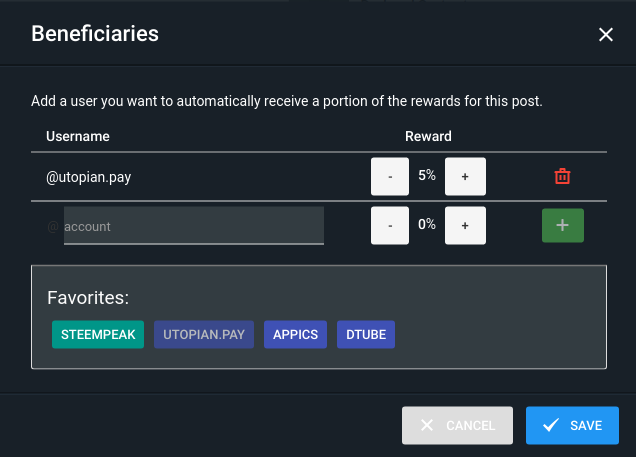The image size is (636, 457).
Task: Click the green add beneficiary plus button
Action: [x=562, y=225]
